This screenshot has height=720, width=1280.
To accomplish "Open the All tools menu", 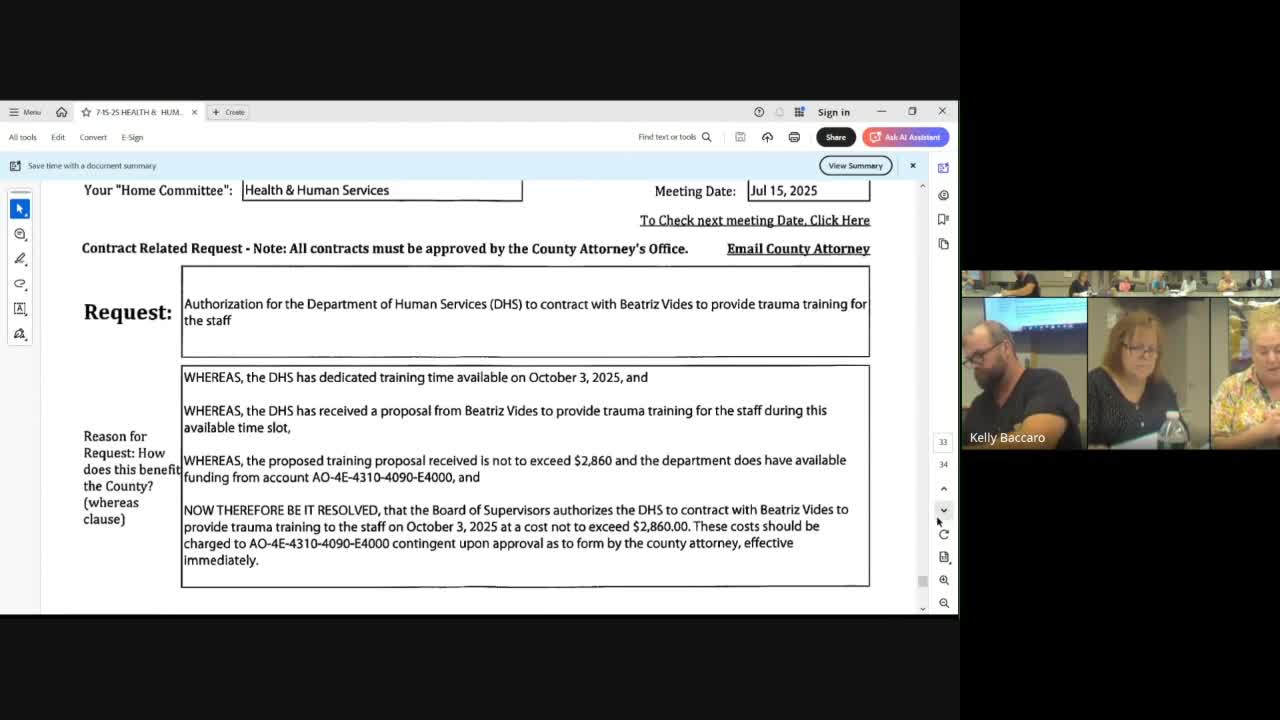I will pos(23,137).
